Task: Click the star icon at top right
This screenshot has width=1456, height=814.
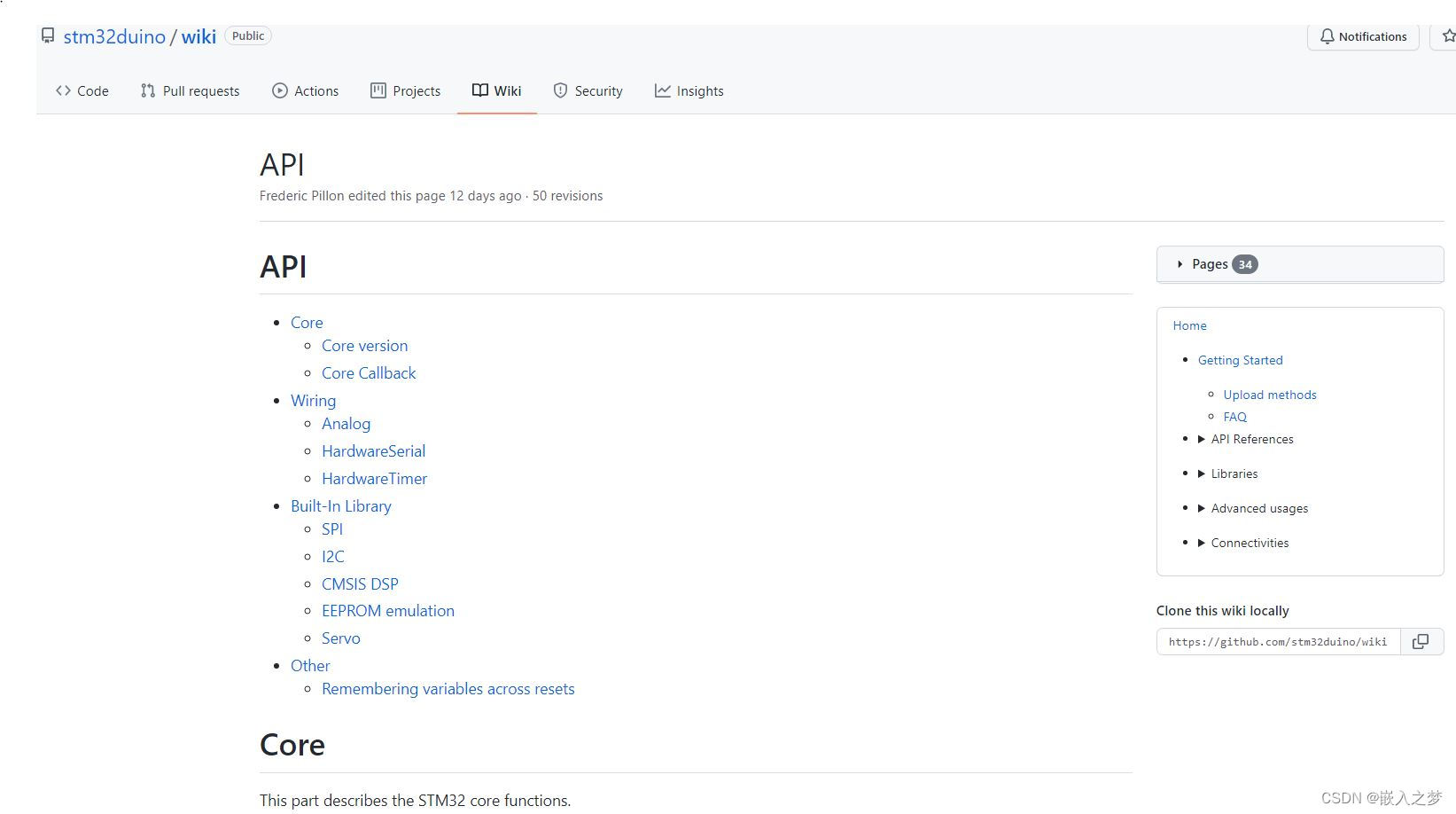Action: click(1448, 36)
